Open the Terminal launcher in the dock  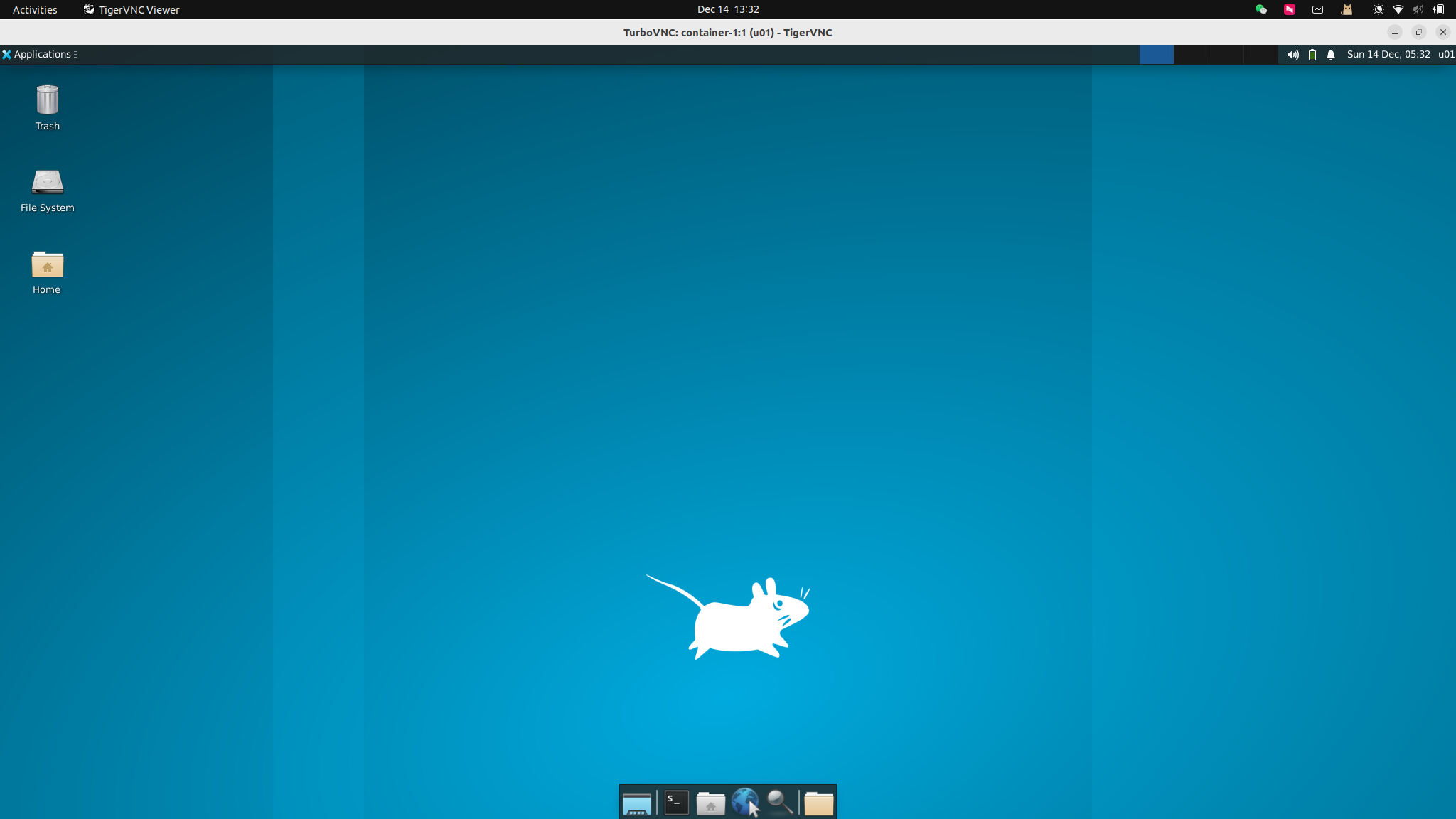point(676,803)
